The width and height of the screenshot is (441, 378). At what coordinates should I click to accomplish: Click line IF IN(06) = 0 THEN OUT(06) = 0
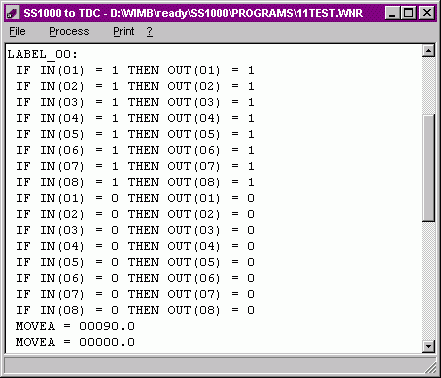click(135, 278)
